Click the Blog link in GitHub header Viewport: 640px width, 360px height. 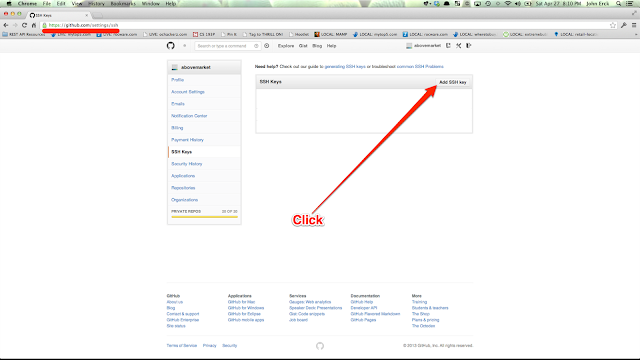point(317,46)
